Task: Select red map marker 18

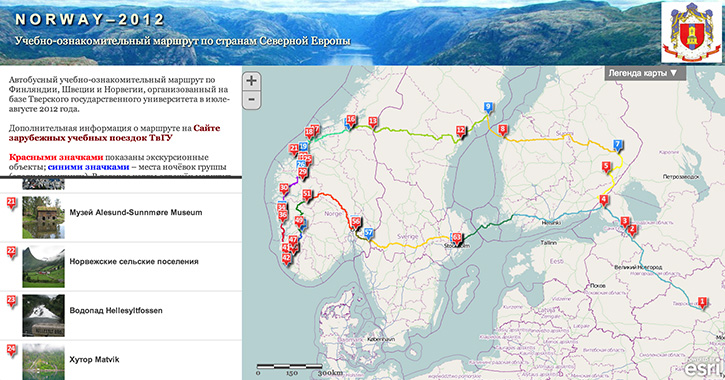Action: [309, 134]
